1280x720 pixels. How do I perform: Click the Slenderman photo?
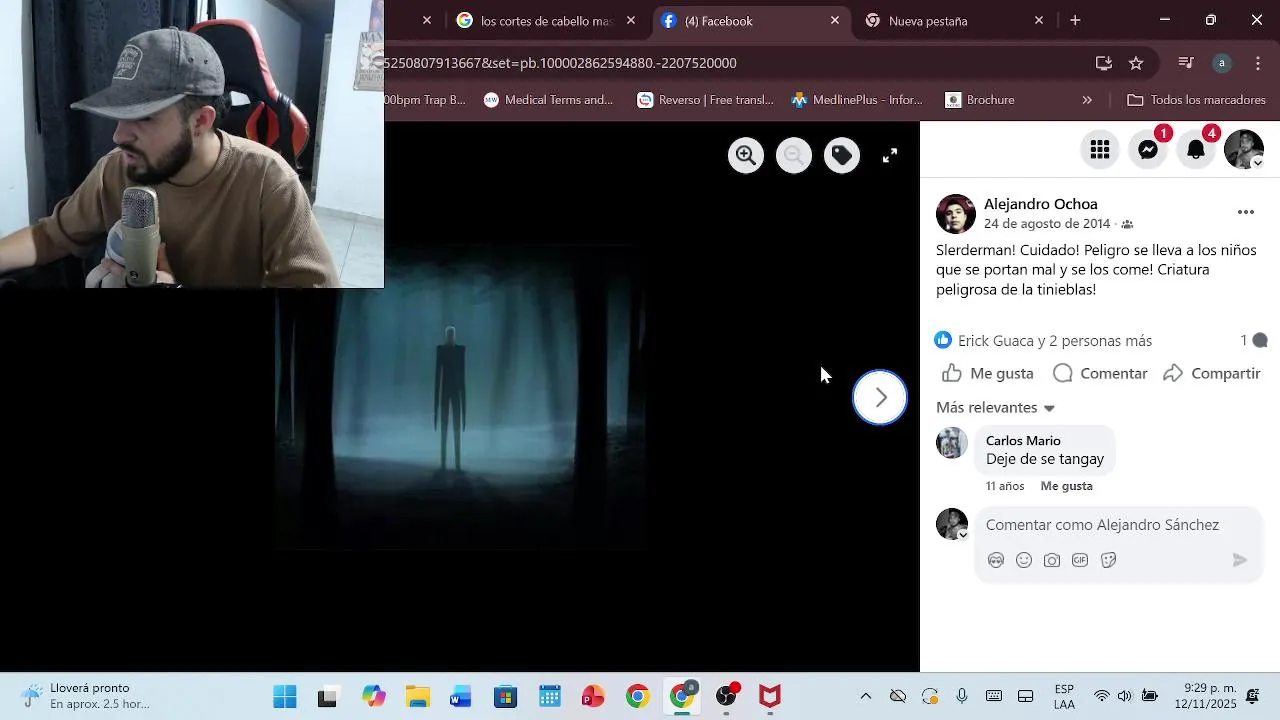[x=460, y=398]
